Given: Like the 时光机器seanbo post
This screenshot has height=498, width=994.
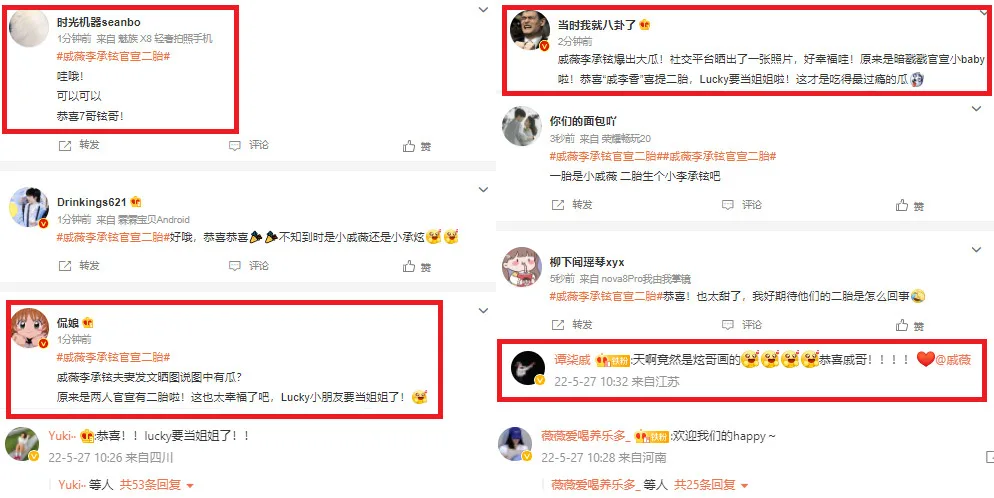Looking at the screenshot, I should point(409,146).
